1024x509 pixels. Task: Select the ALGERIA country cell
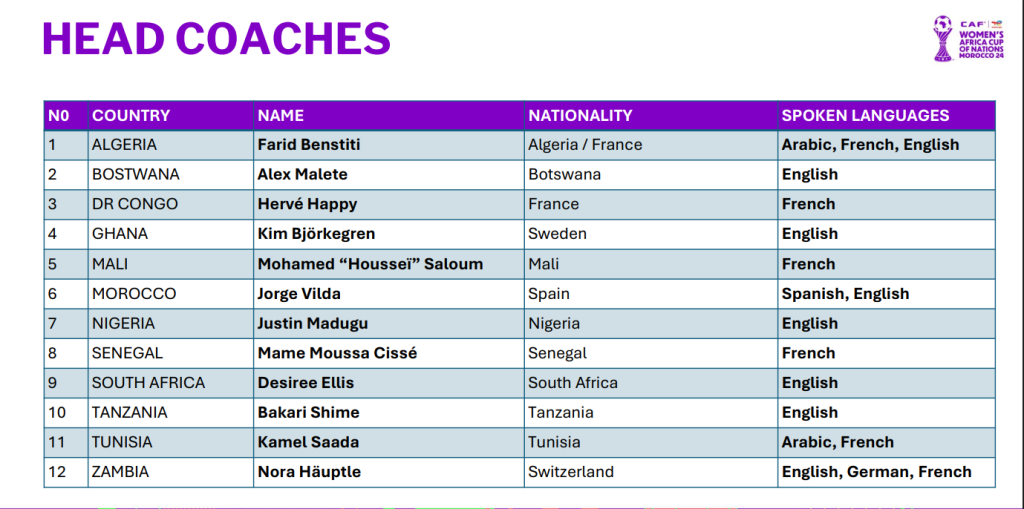pos(170,145)
